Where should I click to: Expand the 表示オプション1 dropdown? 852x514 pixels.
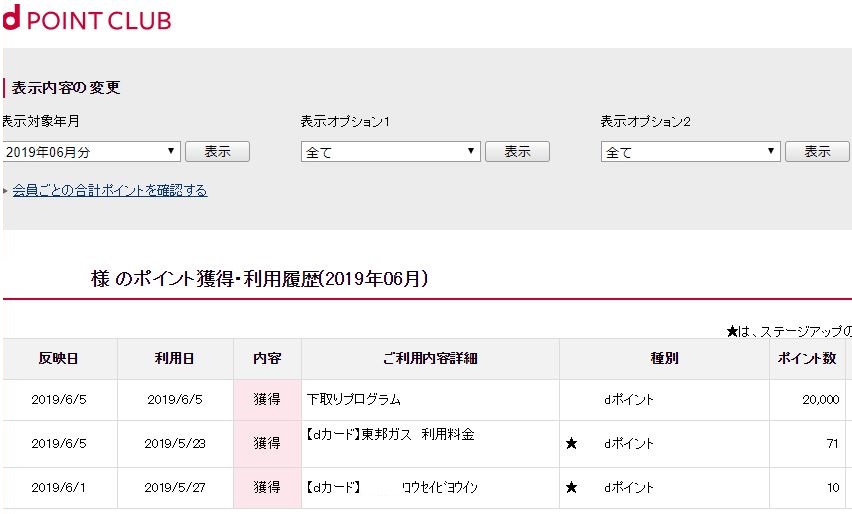coord(391,152)
